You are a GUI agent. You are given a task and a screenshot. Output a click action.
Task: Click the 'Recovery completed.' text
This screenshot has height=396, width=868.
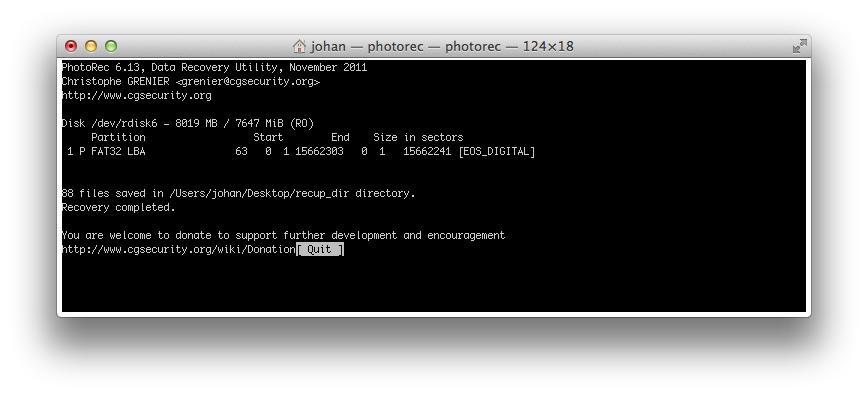118,208
